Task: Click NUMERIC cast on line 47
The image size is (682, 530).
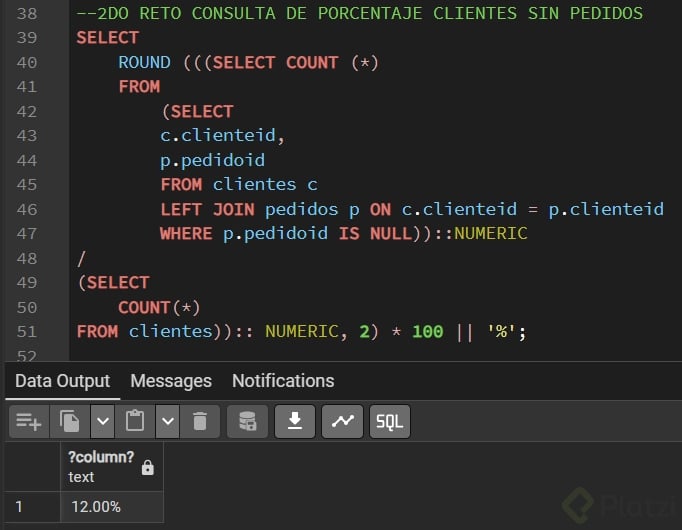Action: coord(491,234)
